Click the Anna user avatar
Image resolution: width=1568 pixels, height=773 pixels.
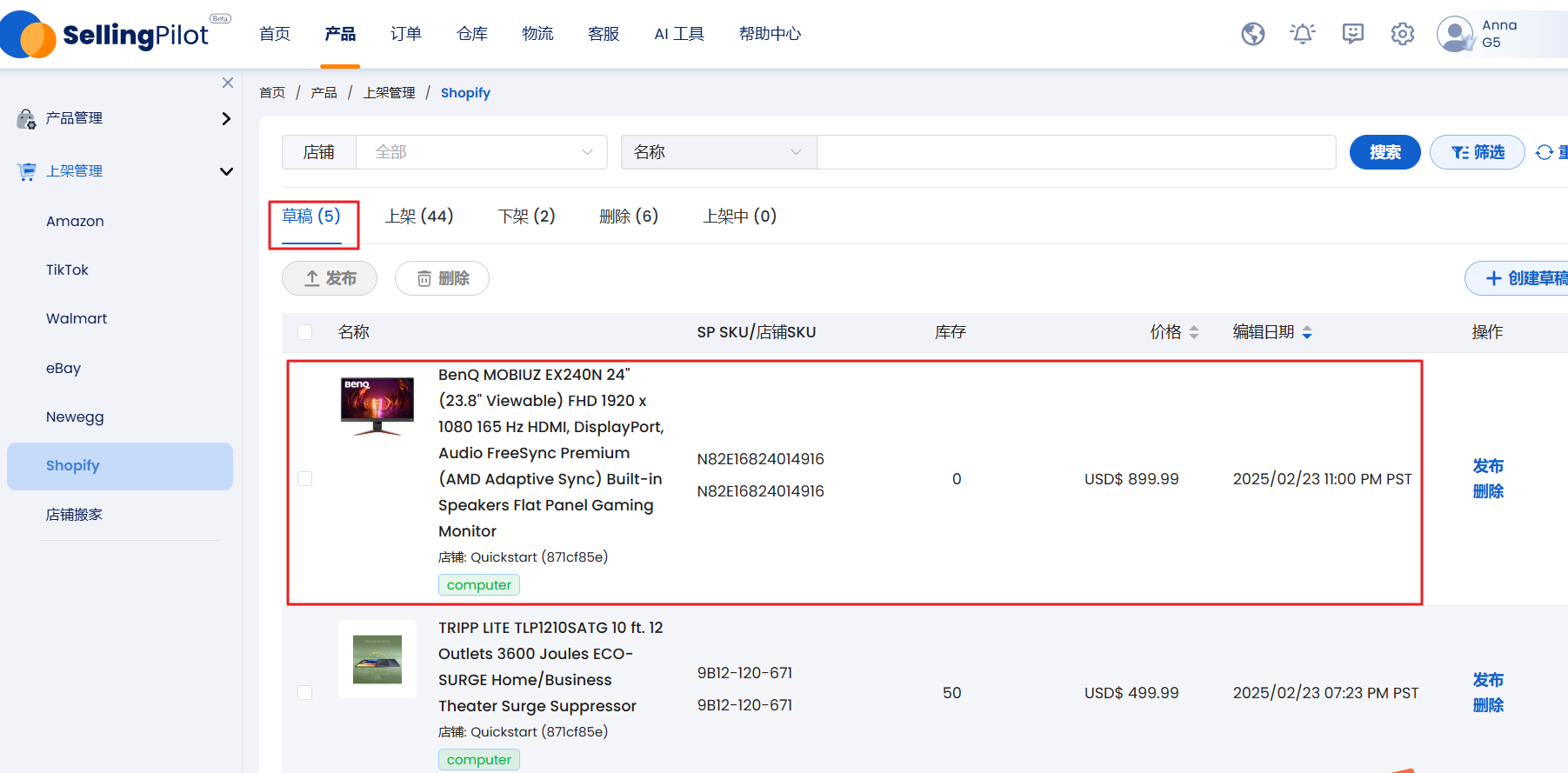[x=1454, y=34]
